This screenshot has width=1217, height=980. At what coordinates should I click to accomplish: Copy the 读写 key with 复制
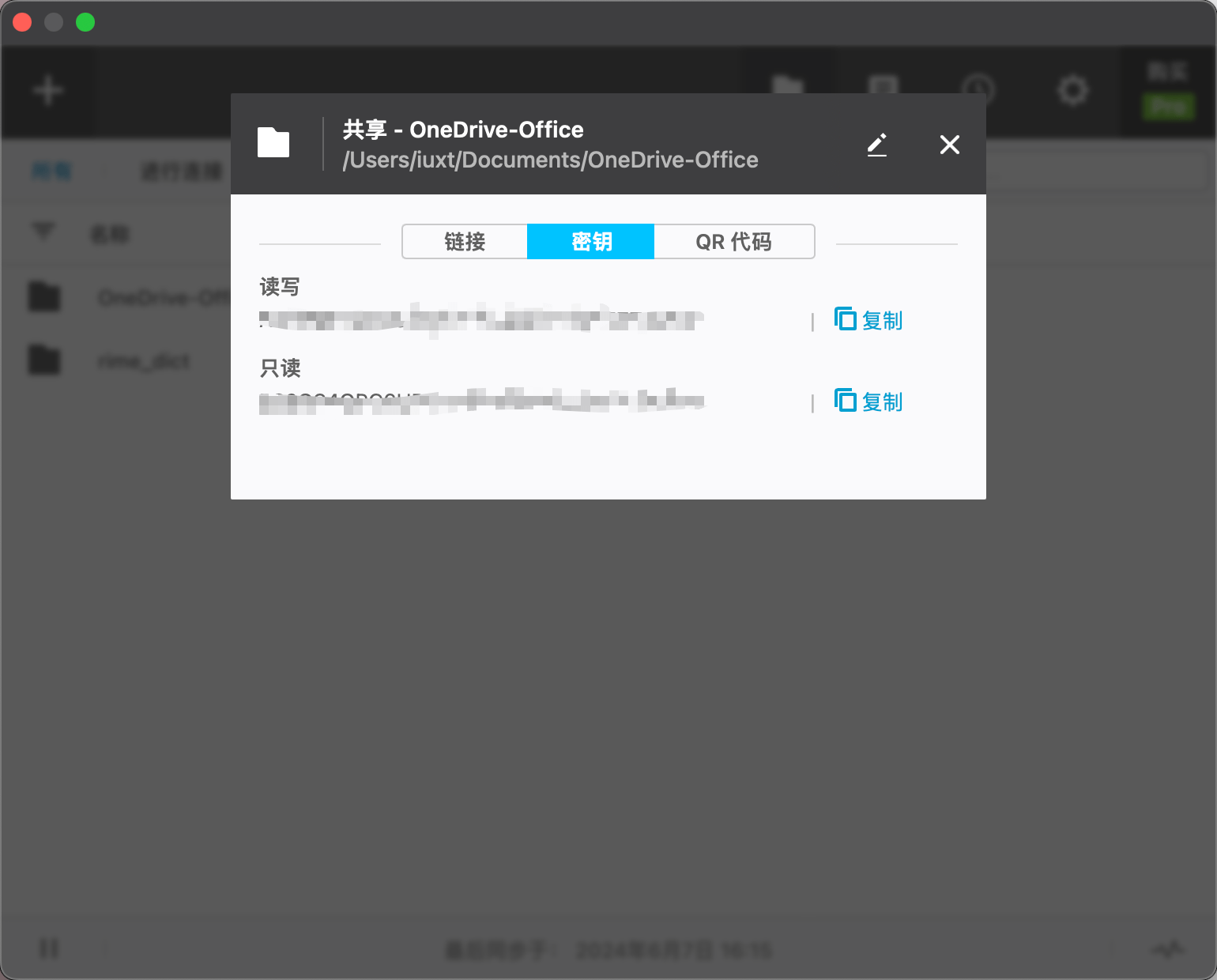point(868,320)
